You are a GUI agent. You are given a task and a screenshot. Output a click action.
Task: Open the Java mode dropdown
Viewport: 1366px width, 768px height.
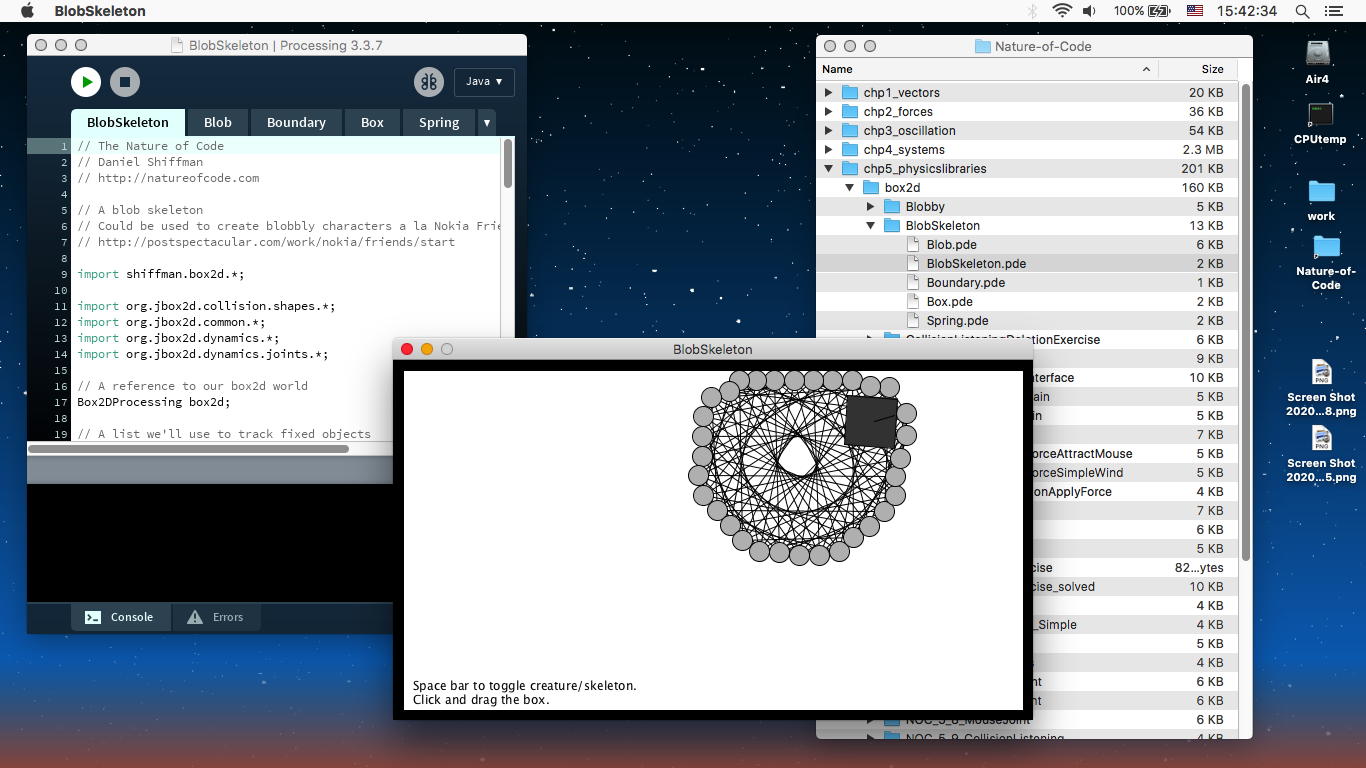click(x=484, y=82)
